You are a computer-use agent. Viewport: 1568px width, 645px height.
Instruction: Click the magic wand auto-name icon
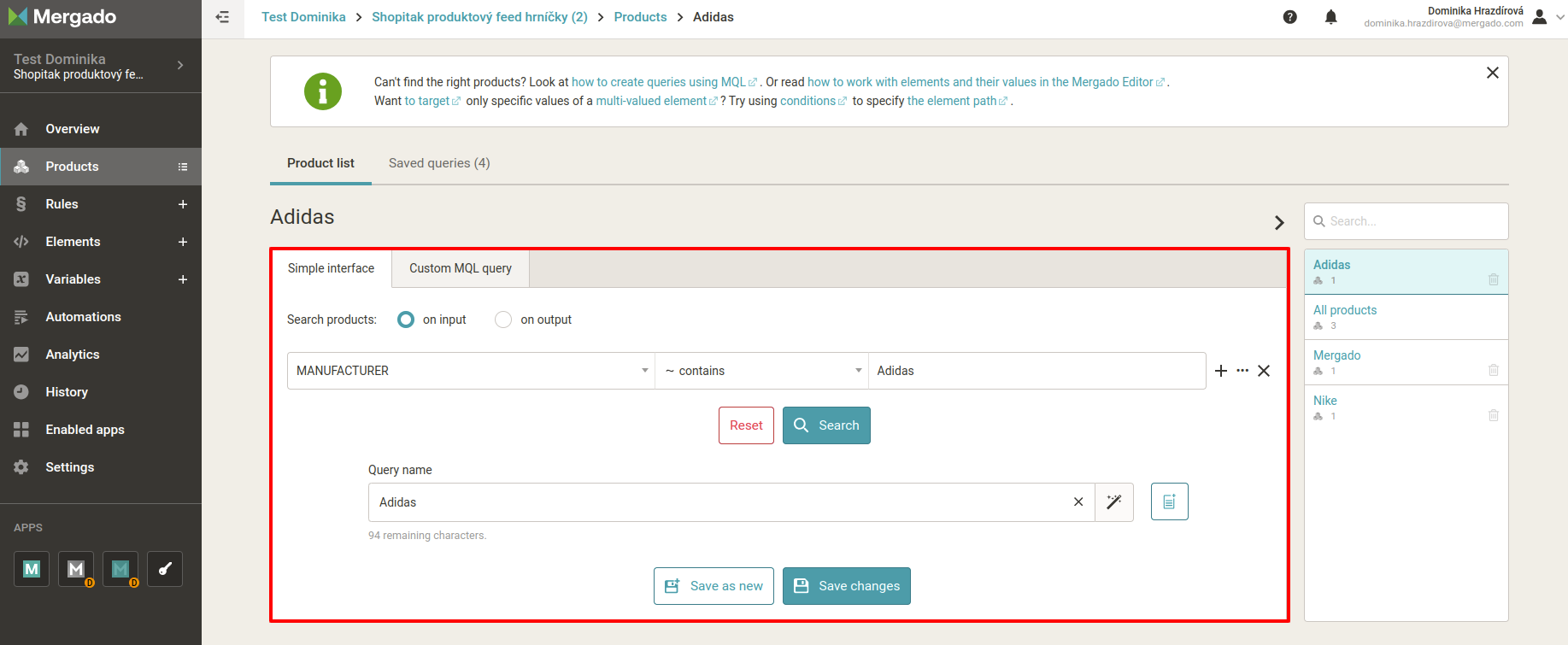(1113, 502)
